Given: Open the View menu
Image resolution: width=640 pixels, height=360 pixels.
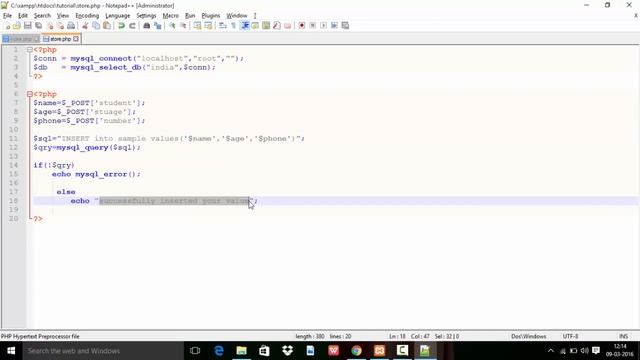Looking at the screenshot, I should point(62,16).
